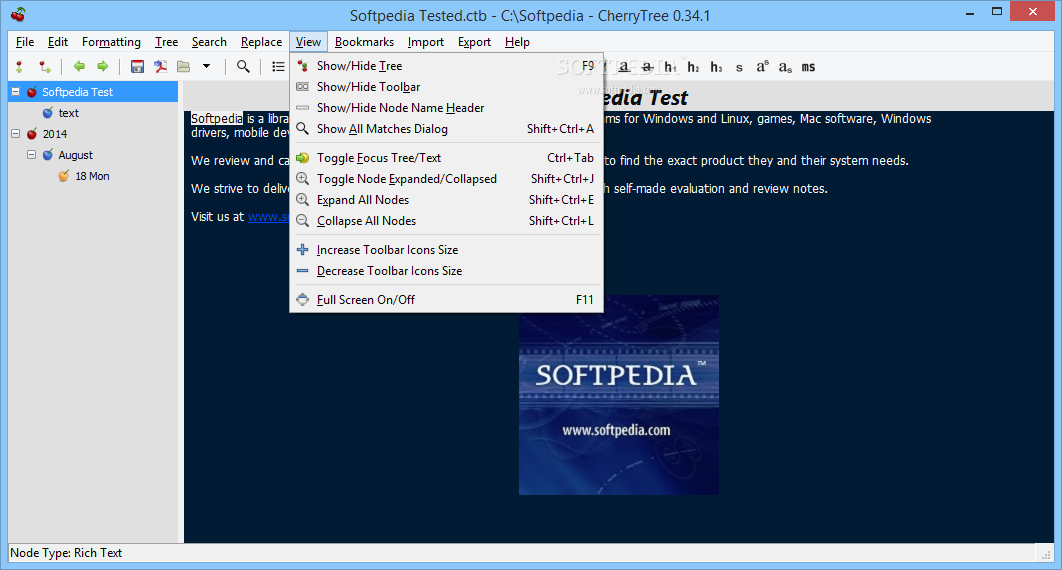Click the embedded Softpedia image

point(619,395)
